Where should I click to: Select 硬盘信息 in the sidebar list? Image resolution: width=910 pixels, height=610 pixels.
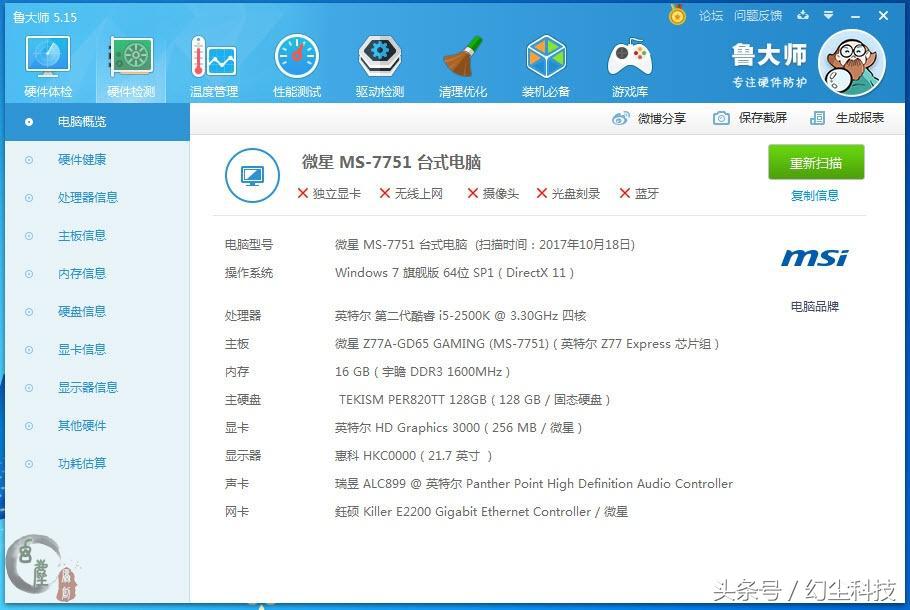(81, 311)
